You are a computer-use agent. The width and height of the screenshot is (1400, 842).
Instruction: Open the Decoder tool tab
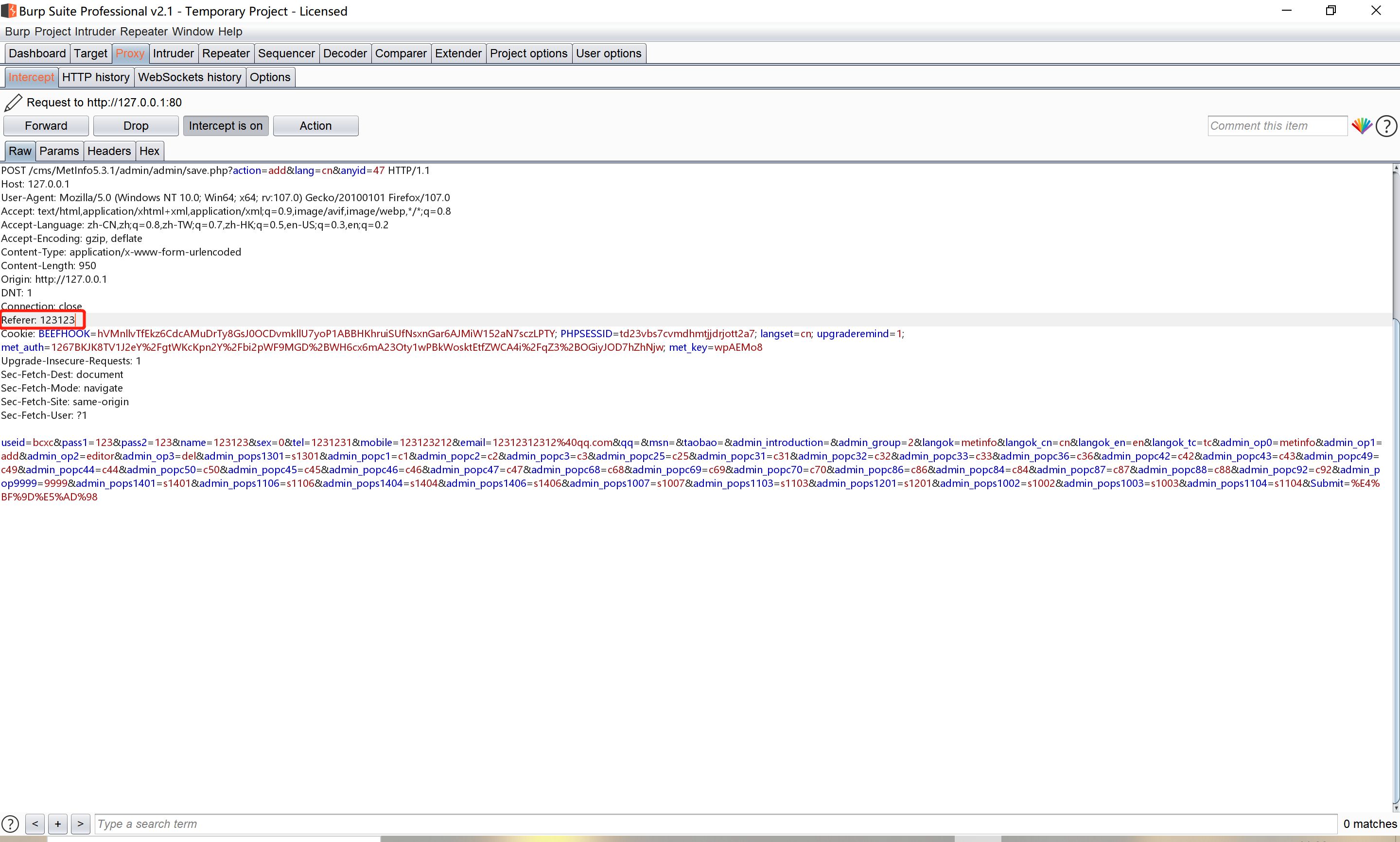[x=345, y=53]
